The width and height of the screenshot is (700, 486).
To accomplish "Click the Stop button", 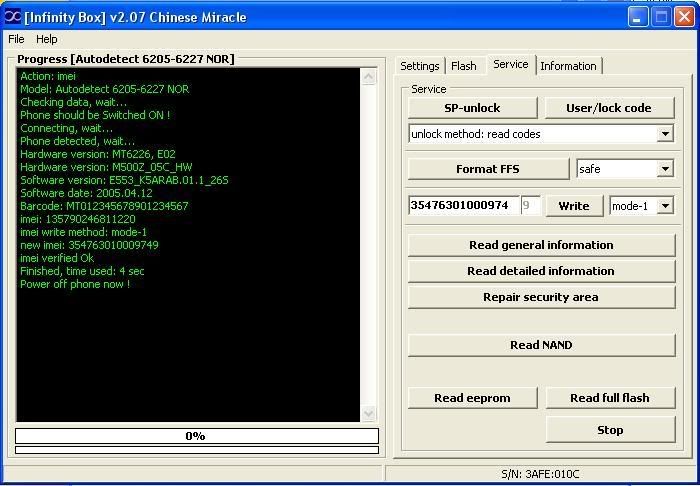I will pyautogui.click(x=610, y=430).
